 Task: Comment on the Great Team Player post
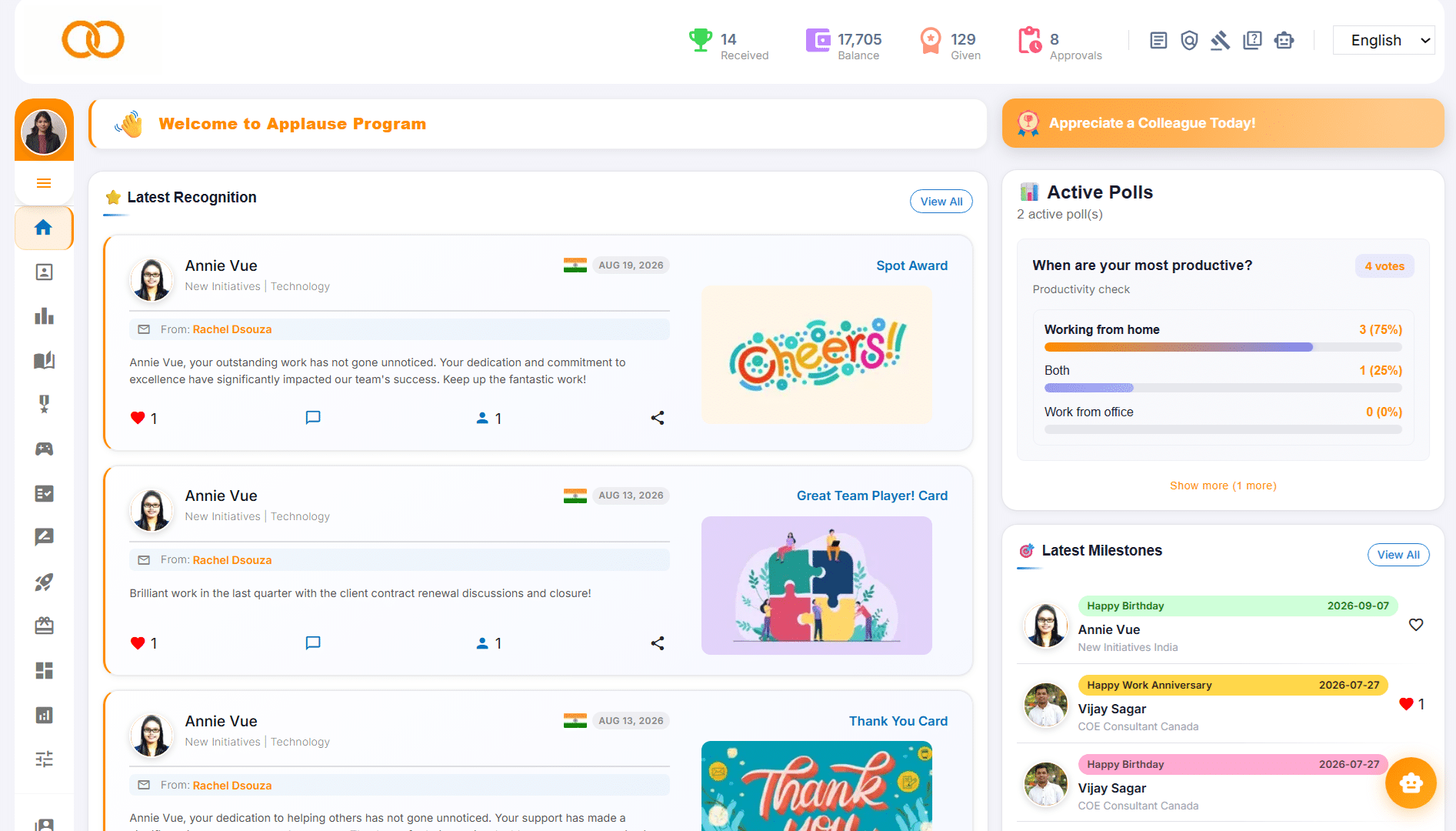tap(313, 643)
